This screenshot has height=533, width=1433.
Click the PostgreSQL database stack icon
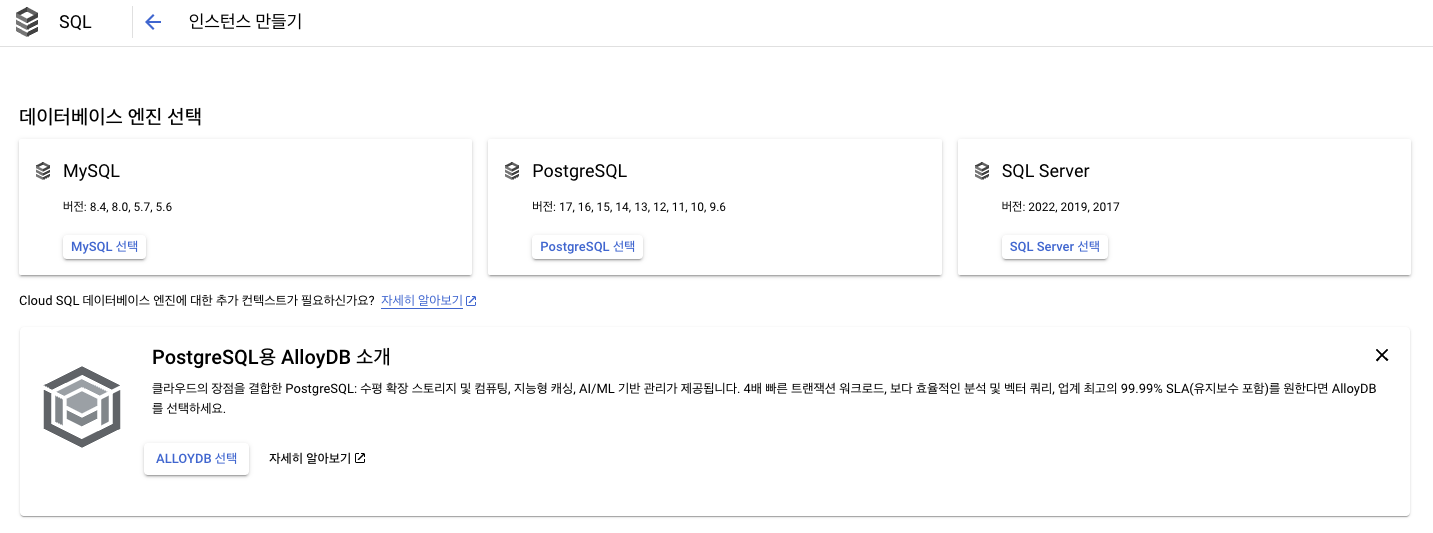[512, 171]
